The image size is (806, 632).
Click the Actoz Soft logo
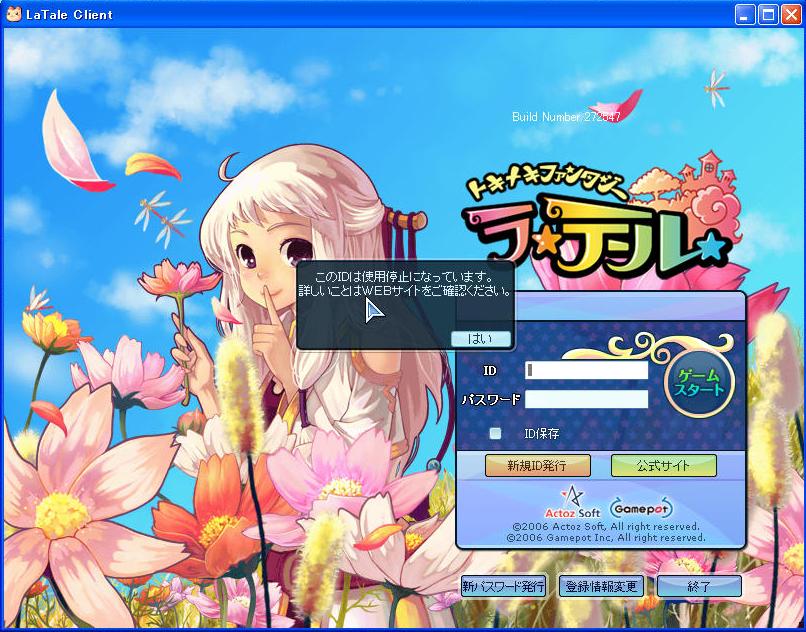click(x=572, y=502)
